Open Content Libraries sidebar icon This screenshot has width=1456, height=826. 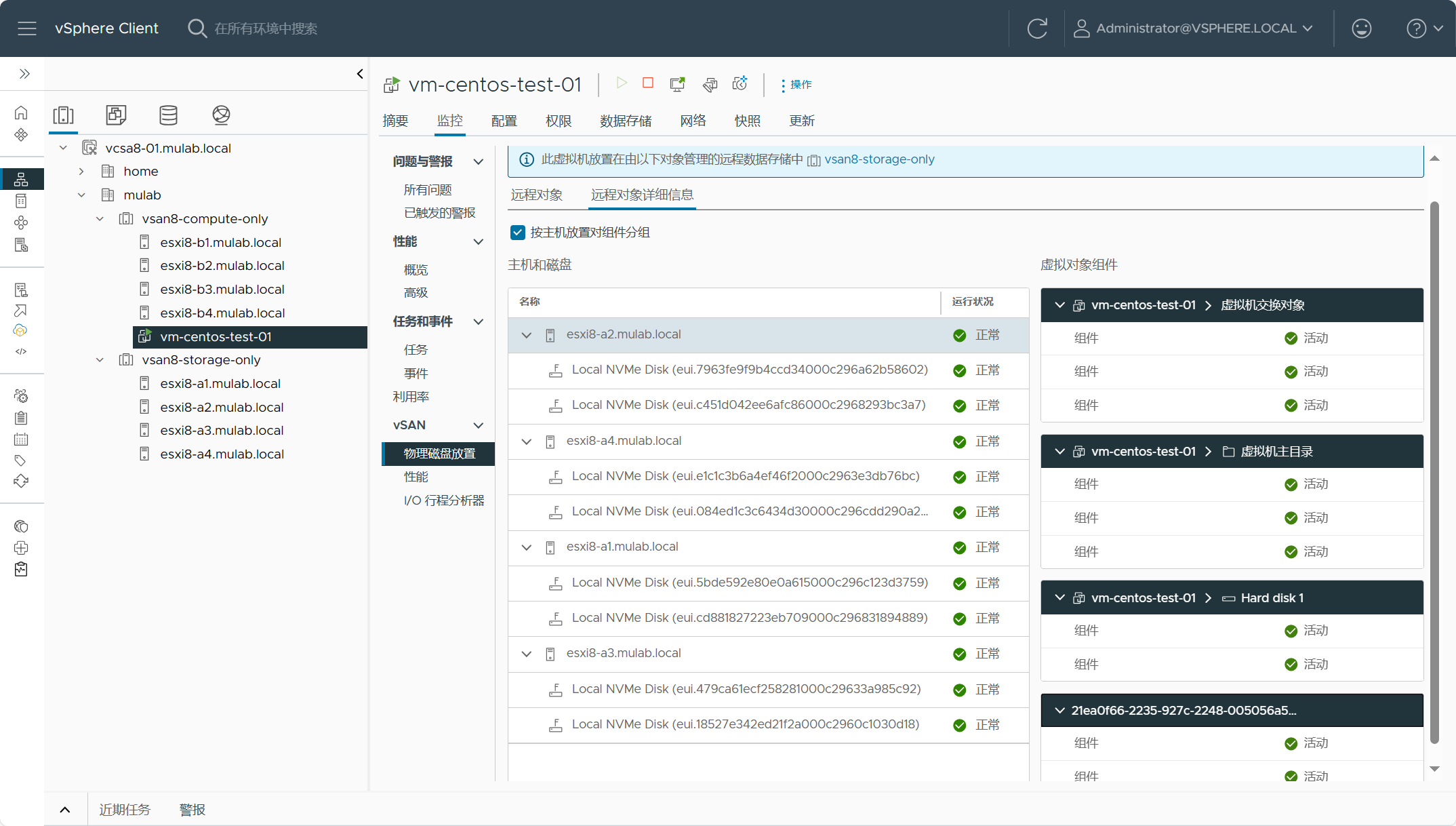21,201
